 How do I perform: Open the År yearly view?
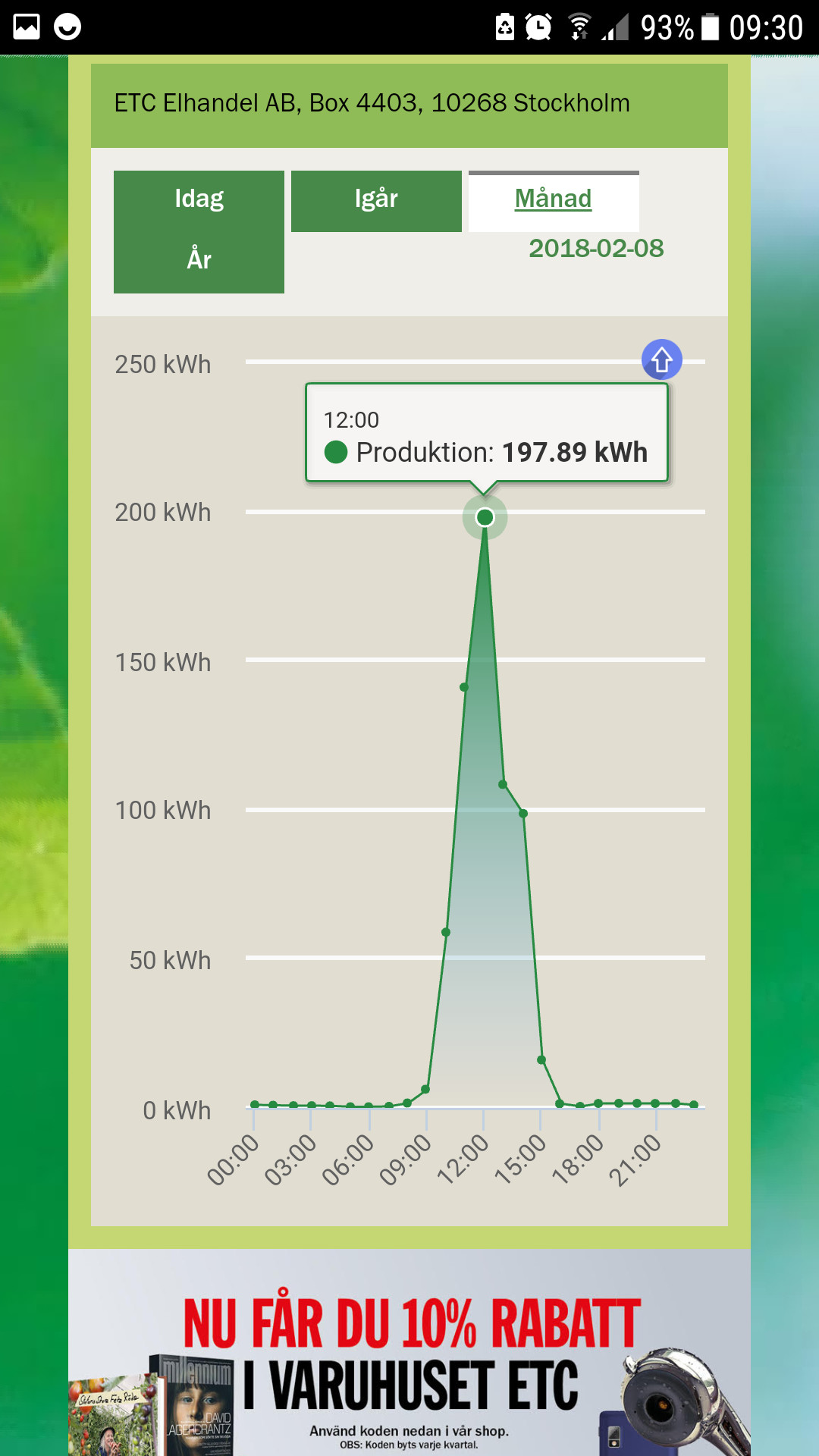click(x=199, y=260)
